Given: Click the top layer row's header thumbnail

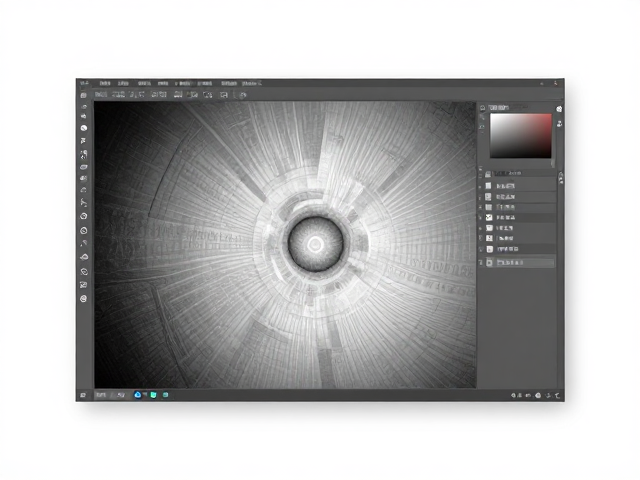Looking at the screenshot, I should (x=488, y=174).
